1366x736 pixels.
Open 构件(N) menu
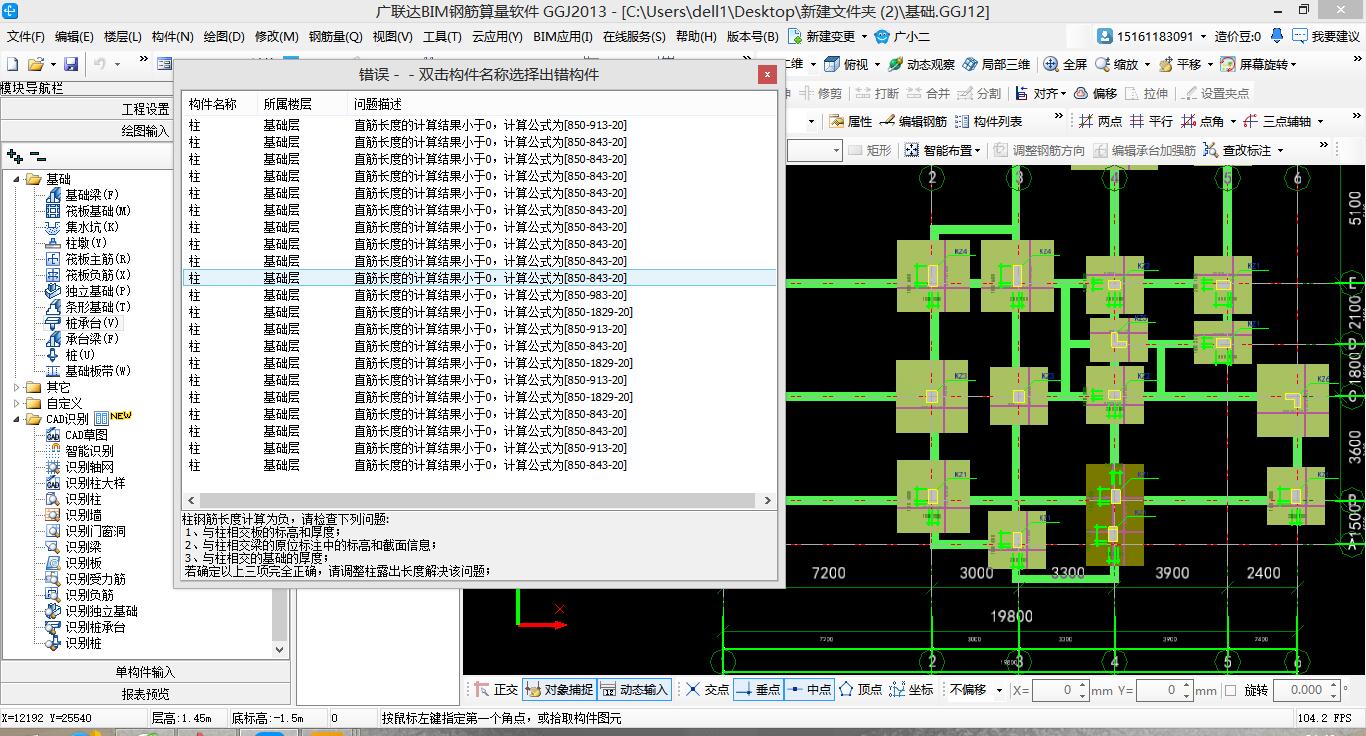[173, 36]
